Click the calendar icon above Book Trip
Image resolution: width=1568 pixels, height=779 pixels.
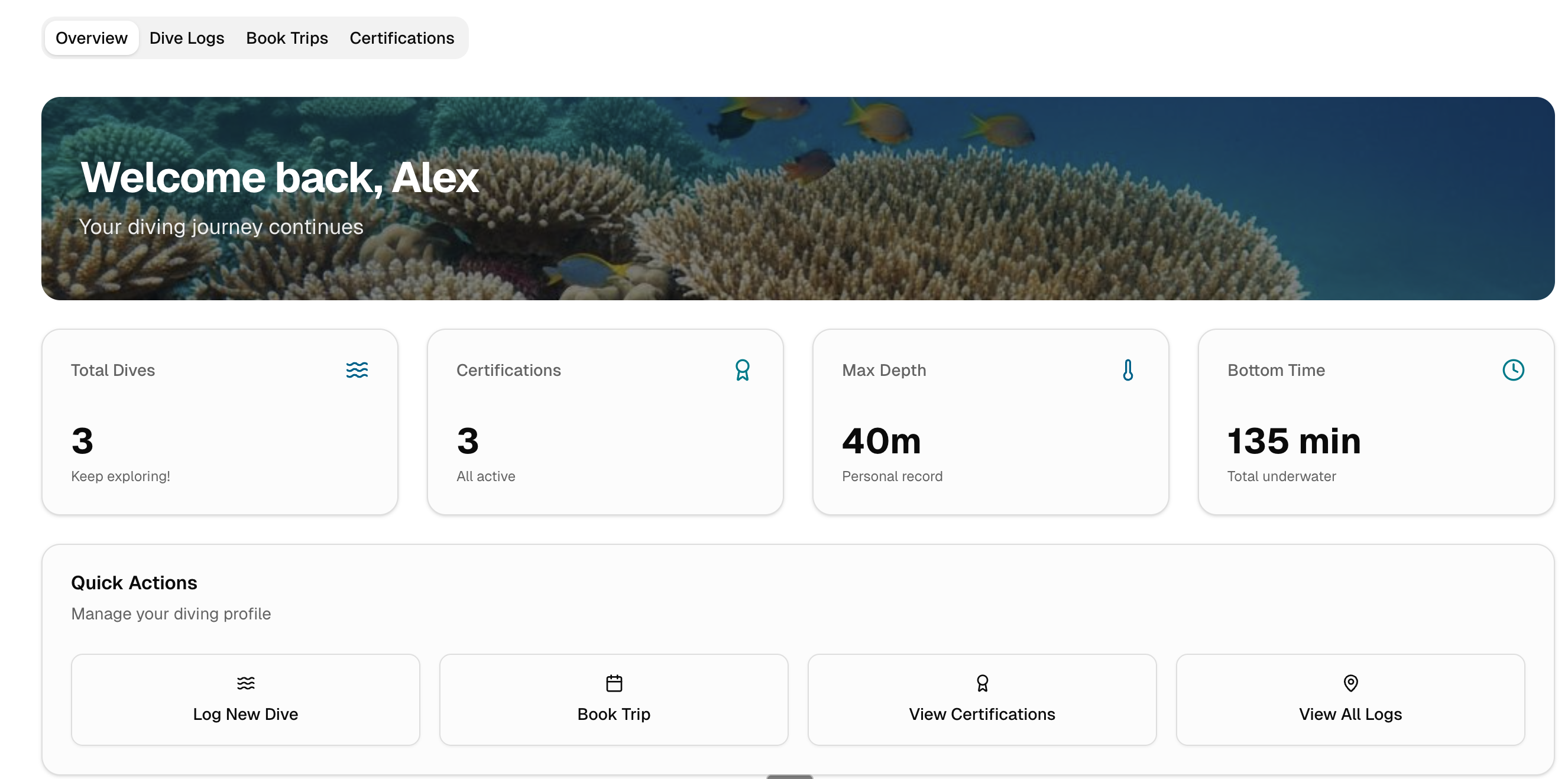[614, 683]
